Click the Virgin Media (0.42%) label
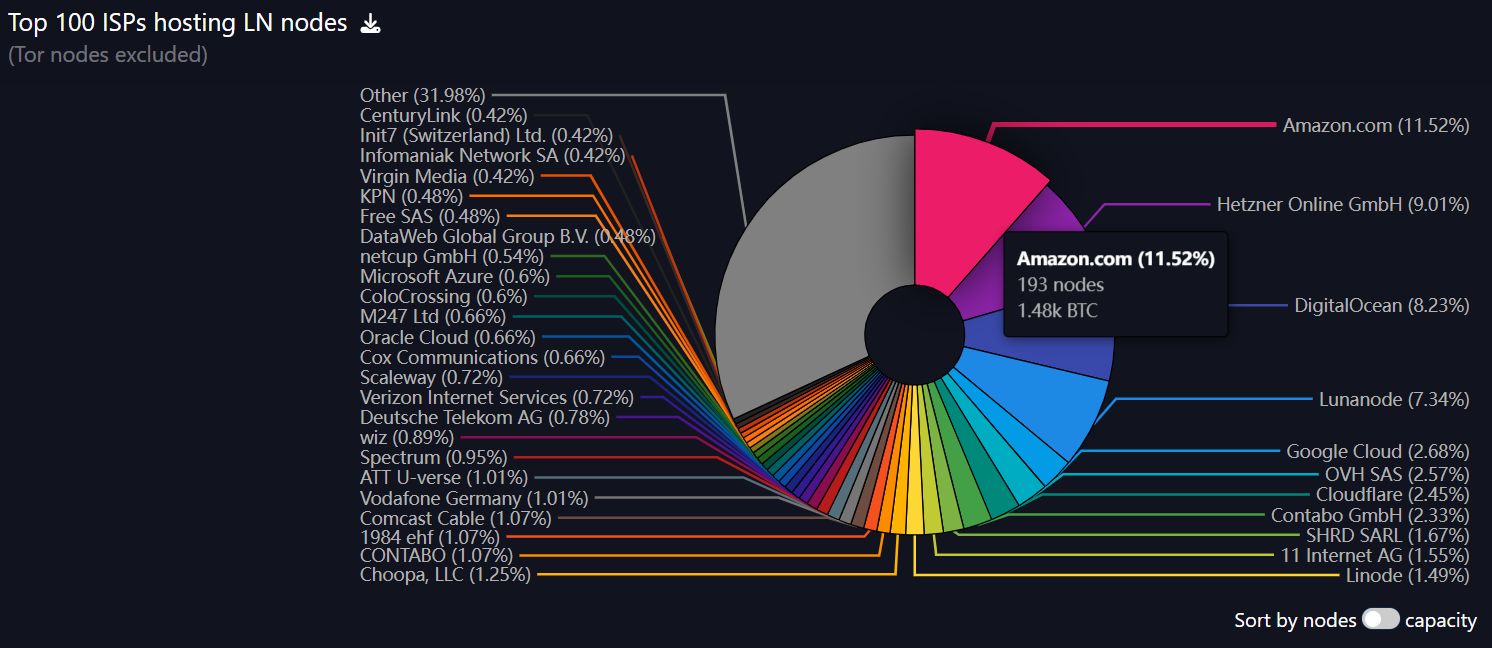The width and height of the screenshot is (1492, 648). point(447,176)
